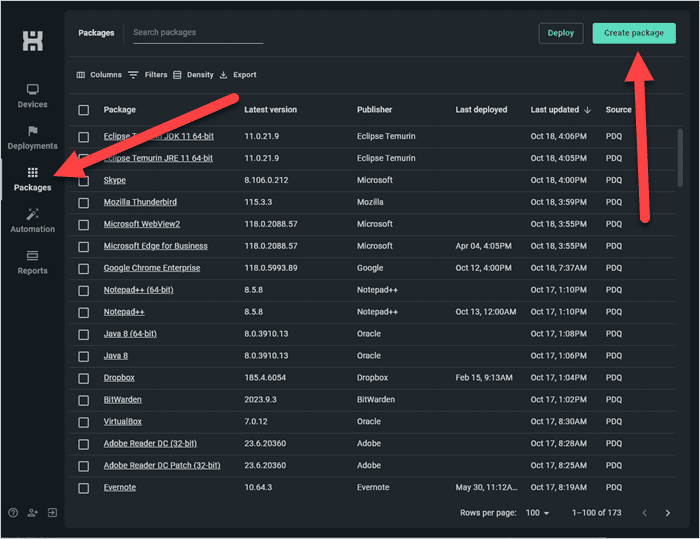This screenshot has height=539, width=700.
Task: Sort by Publisher column header
Action: click(x=374, y=110)
